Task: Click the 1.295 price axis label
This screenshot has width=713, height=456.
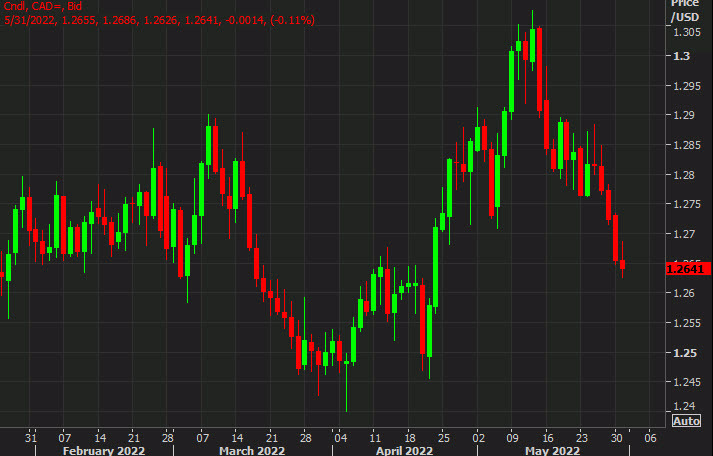Action: click(x=687, y=86)
